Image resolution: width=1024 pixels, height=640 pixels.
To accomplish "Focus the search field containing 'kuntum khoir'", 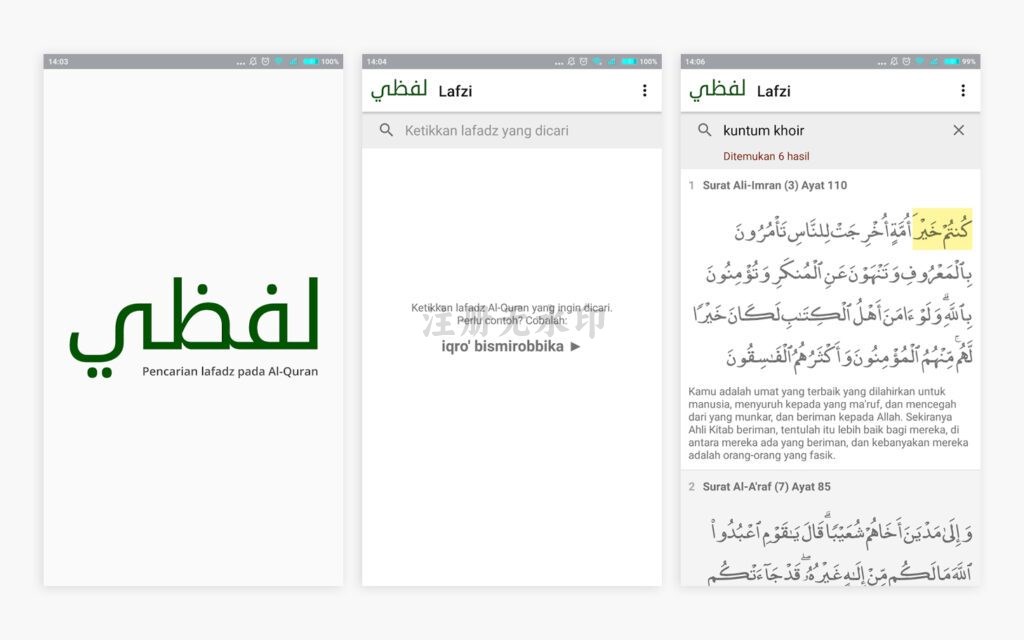I will pos(830,130).
